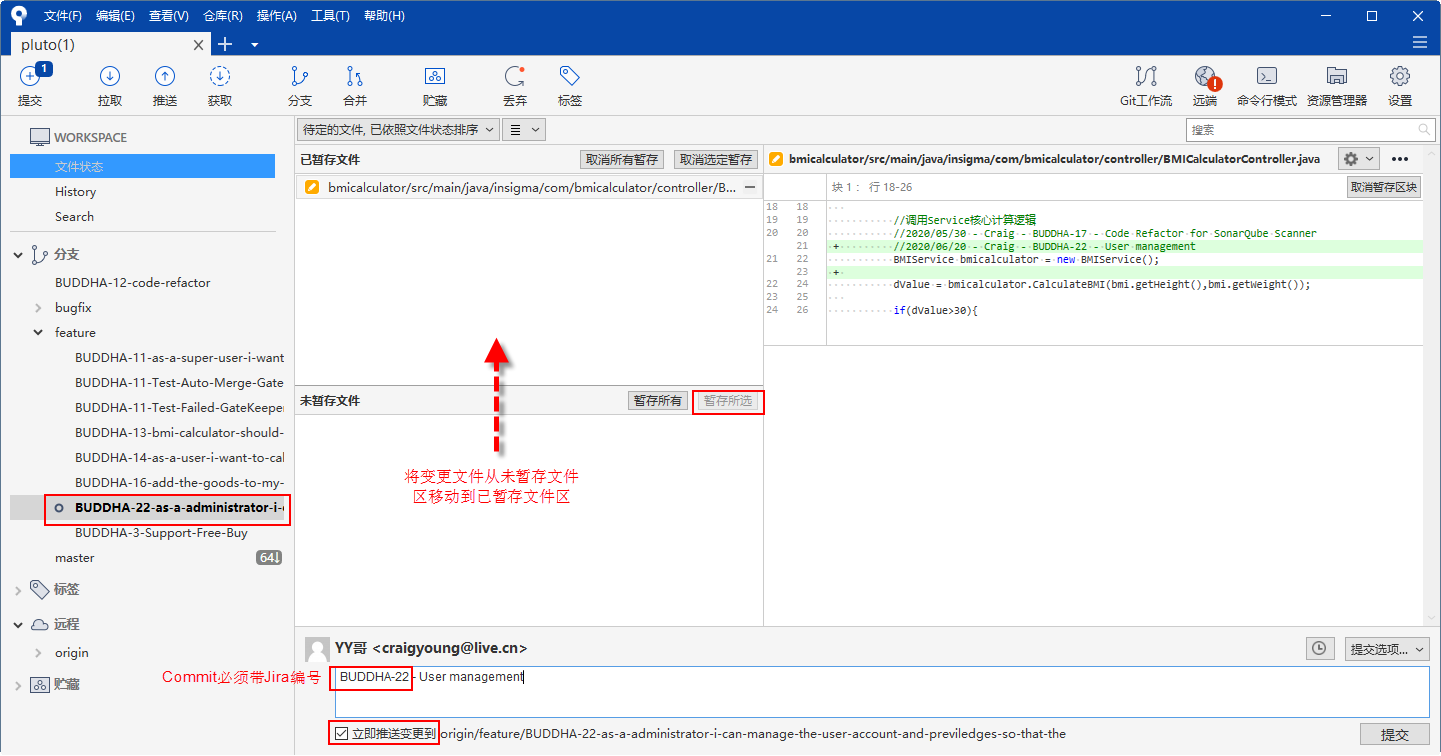
Task: Click the 贮藏 (Stash) toolbar icon
Action: pyautogui.click(x=435, y=78)
